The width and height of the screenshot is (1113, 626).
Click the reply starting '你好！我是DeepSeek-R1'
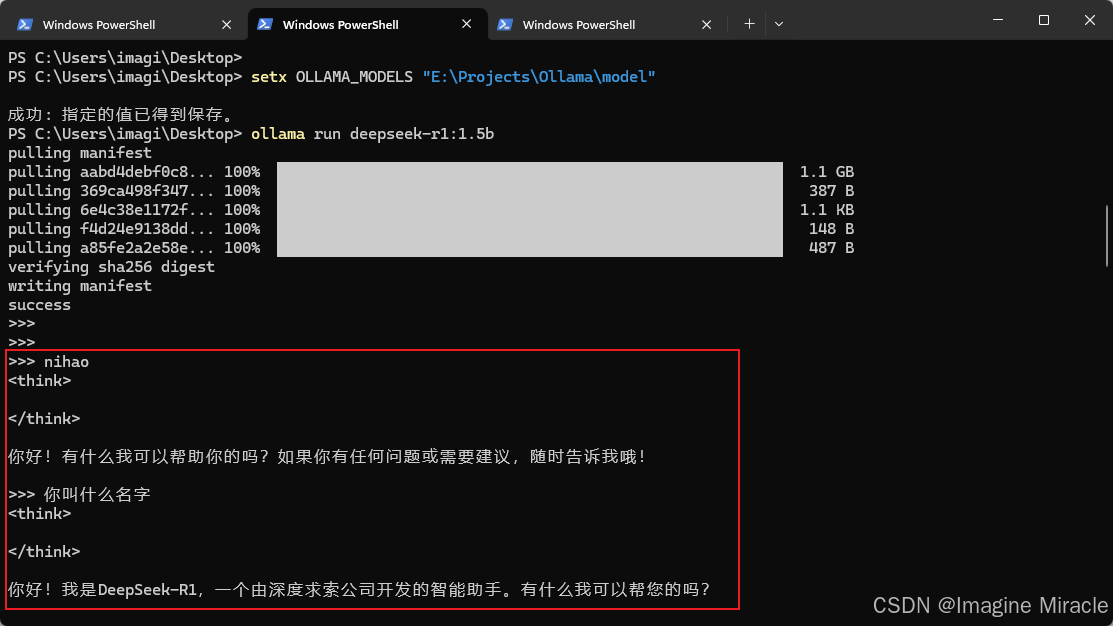(359, 590)
